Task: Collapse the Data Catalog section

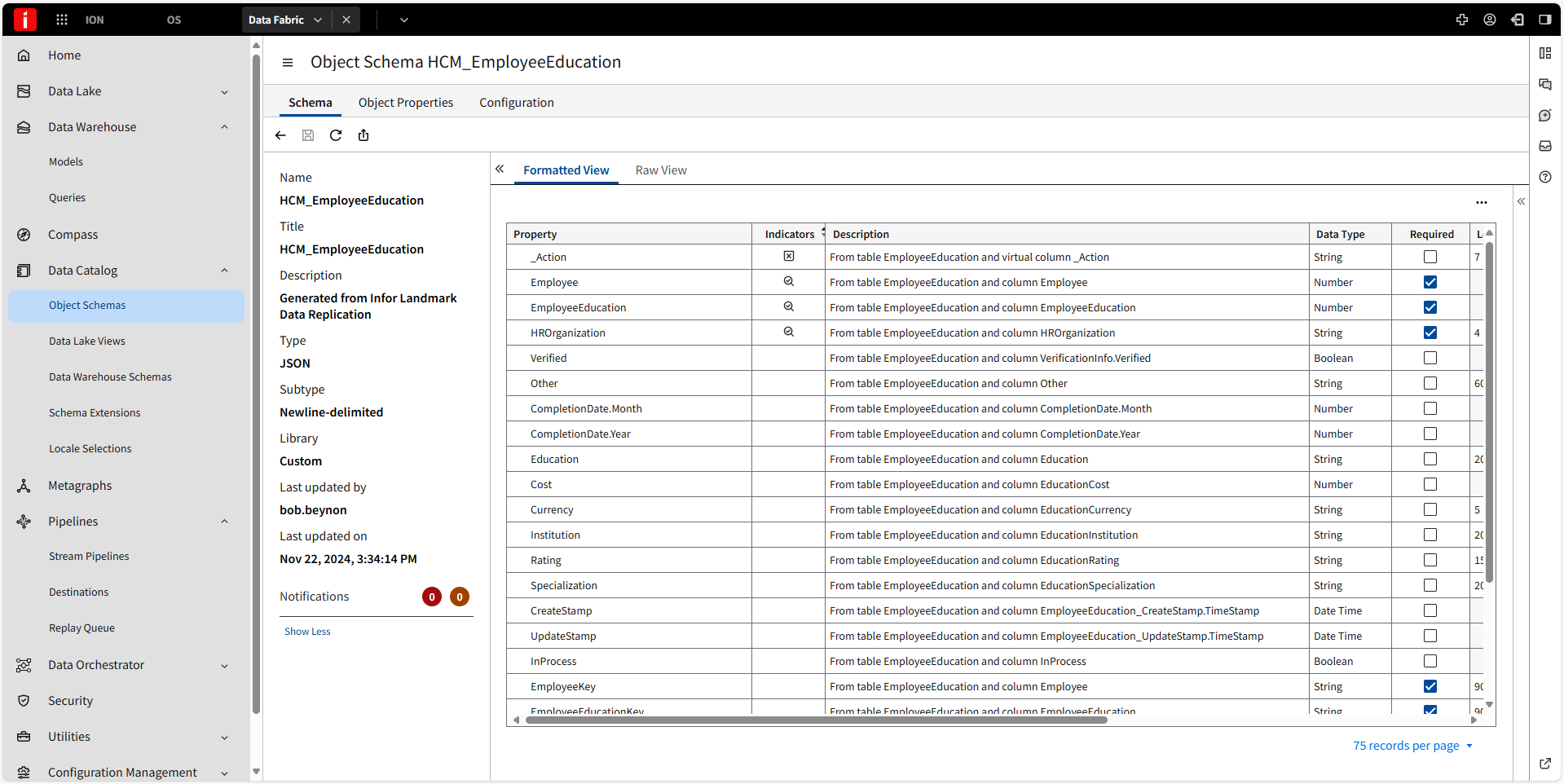Action: 224,271
